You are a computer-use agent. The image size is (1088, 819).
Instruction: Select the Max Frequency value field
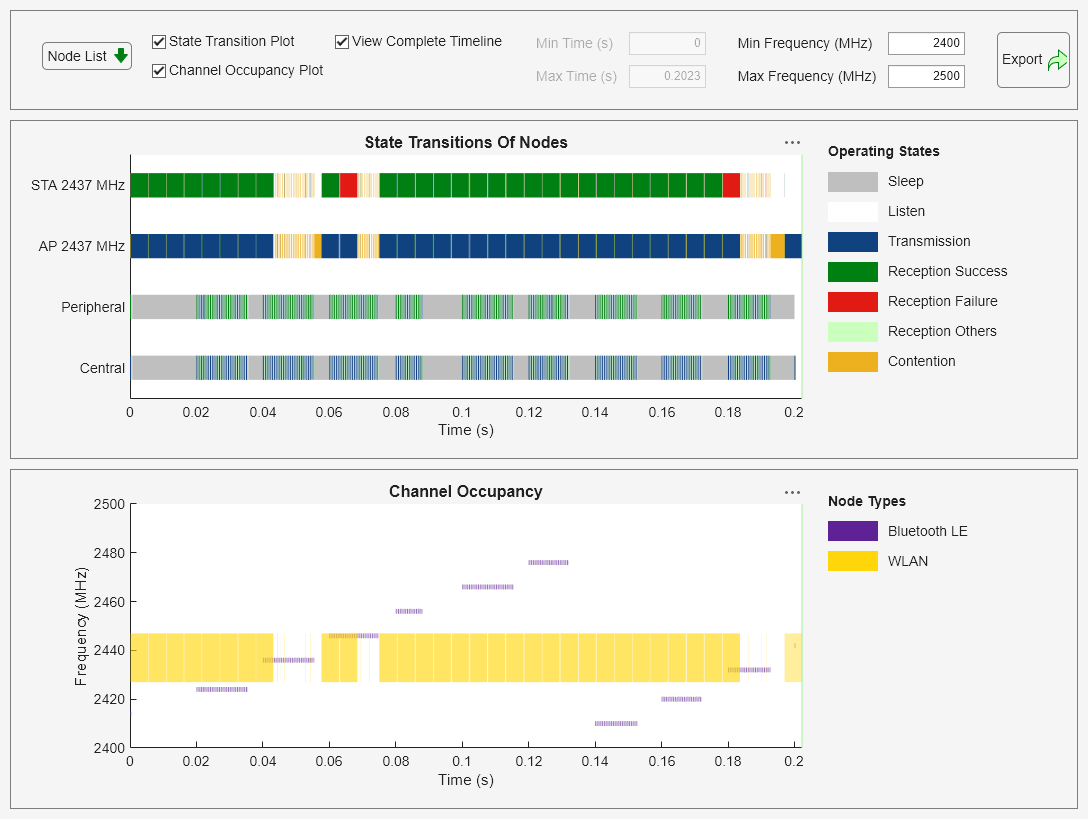click(926, 76)
